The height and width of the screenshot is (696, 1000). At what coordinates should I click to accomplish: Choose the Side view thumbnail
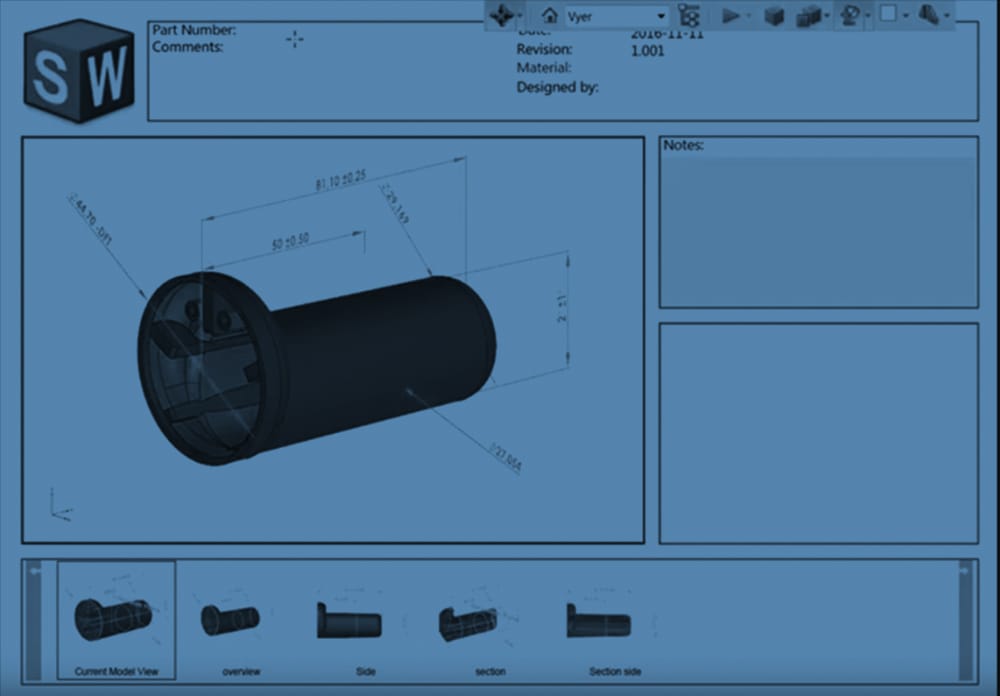349,620
